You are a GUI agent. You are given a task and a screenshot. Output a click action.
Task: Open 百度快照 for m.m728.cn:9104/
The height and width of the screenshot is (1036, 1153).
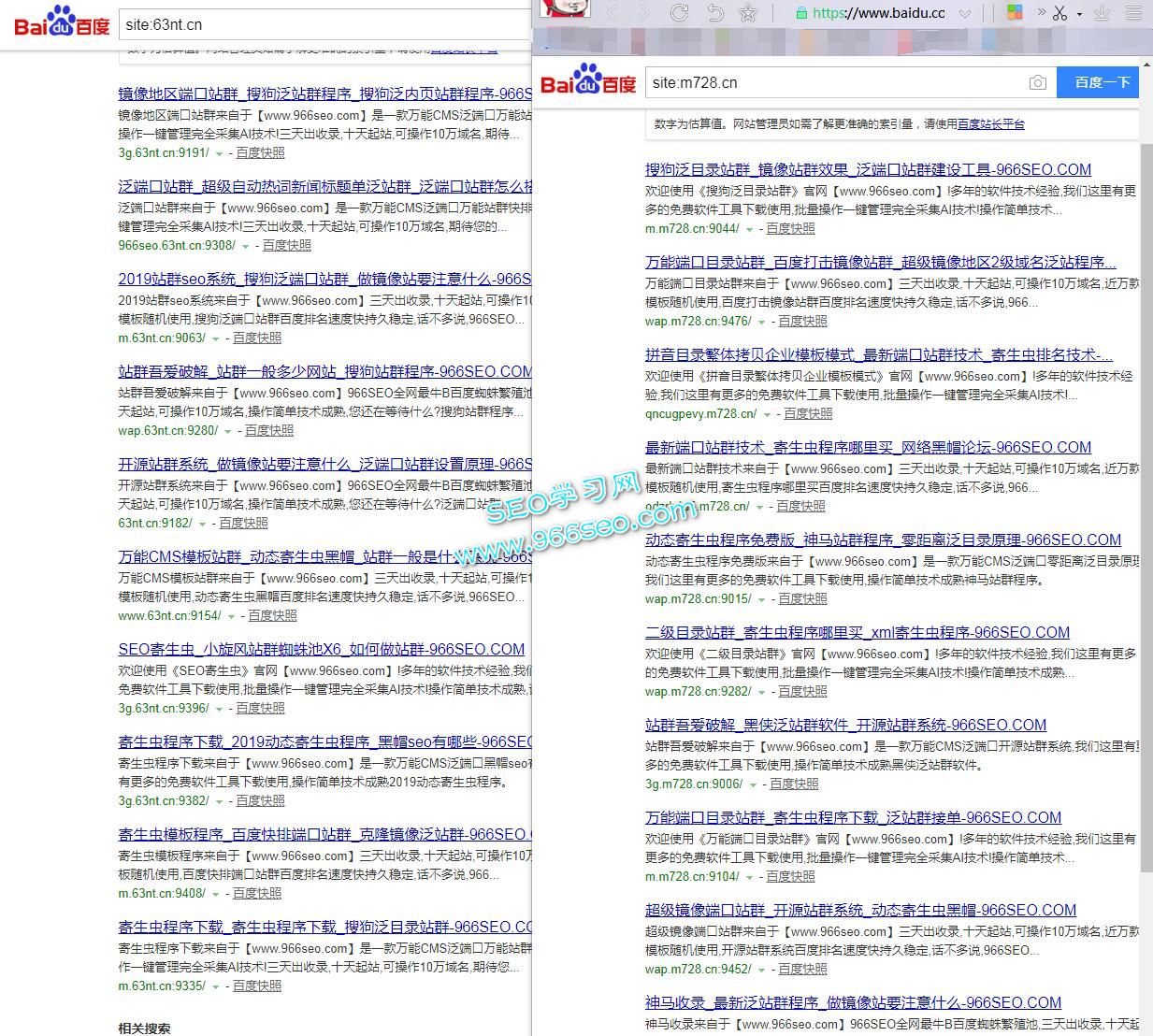click(790, 877)
